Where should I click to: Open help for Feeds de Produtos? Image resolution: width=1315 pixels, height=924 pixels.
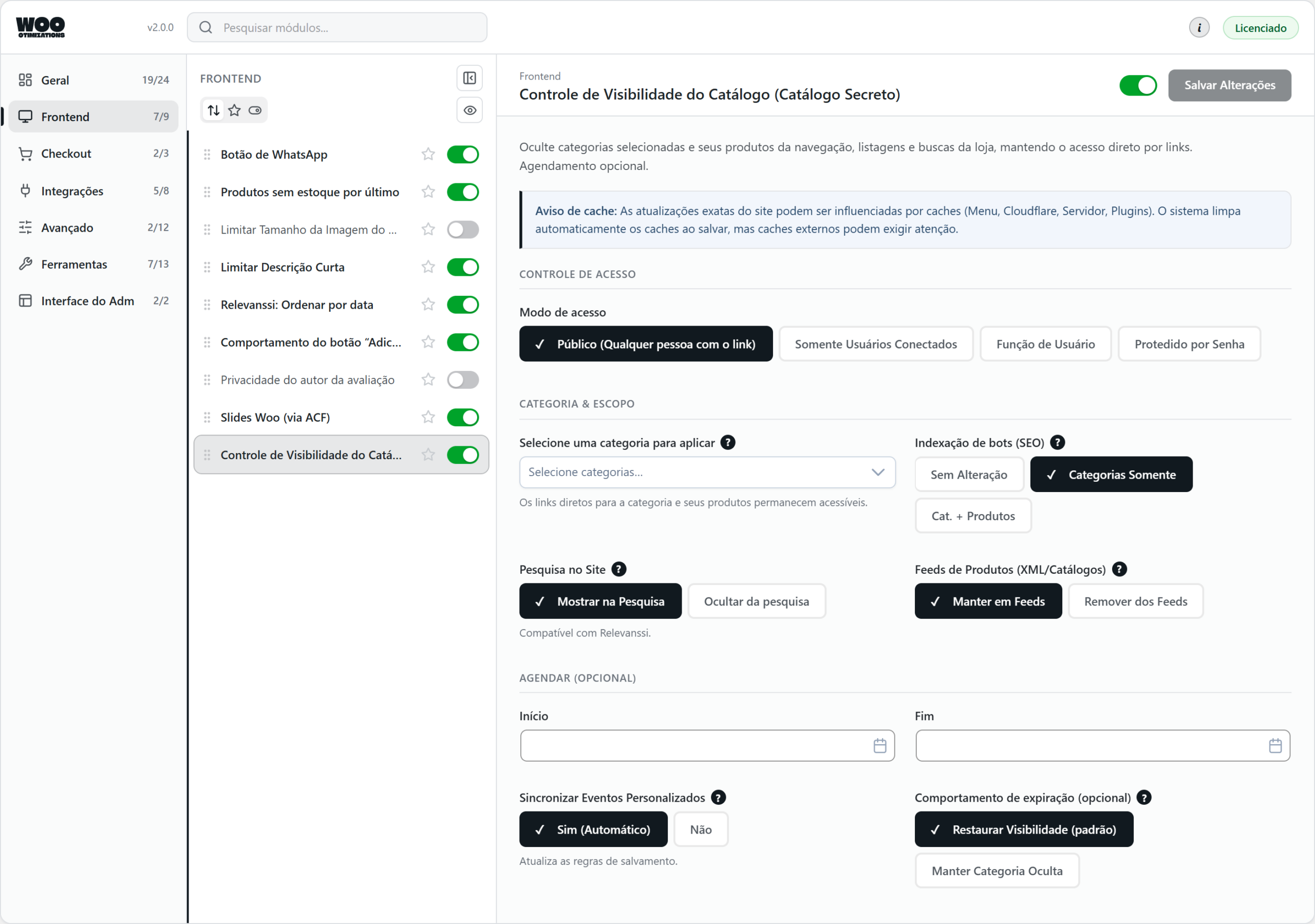(x=1119, y=569)
